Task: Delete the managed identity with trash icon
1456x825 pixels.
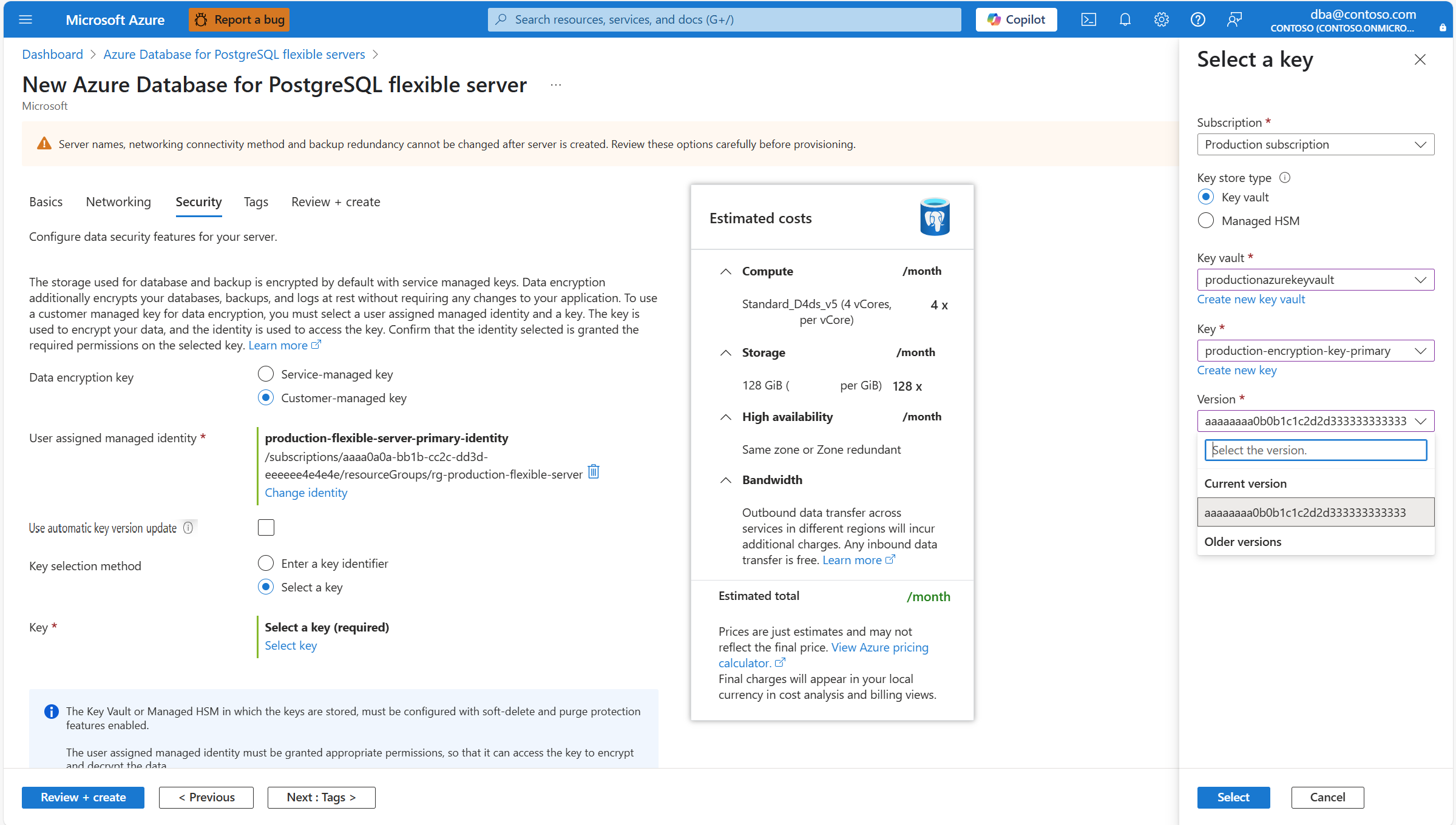Action: pos(594,472)
